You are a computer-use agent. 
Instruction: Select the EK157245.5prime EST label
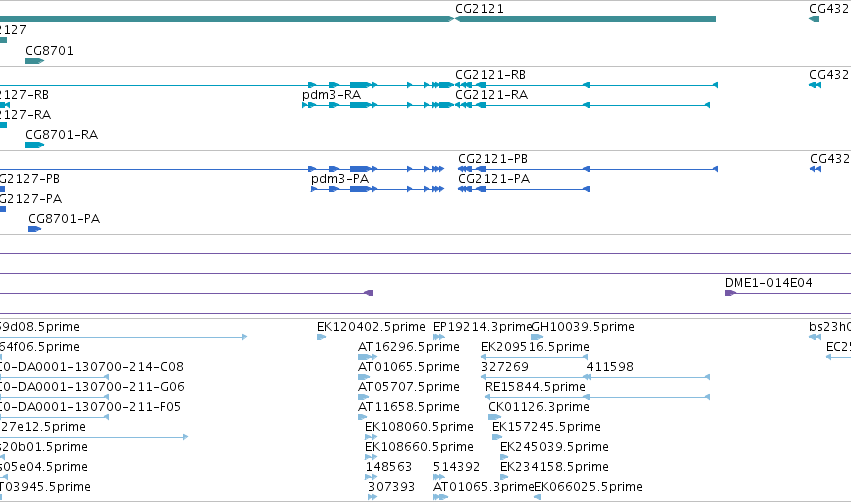(x=546, y=427)
